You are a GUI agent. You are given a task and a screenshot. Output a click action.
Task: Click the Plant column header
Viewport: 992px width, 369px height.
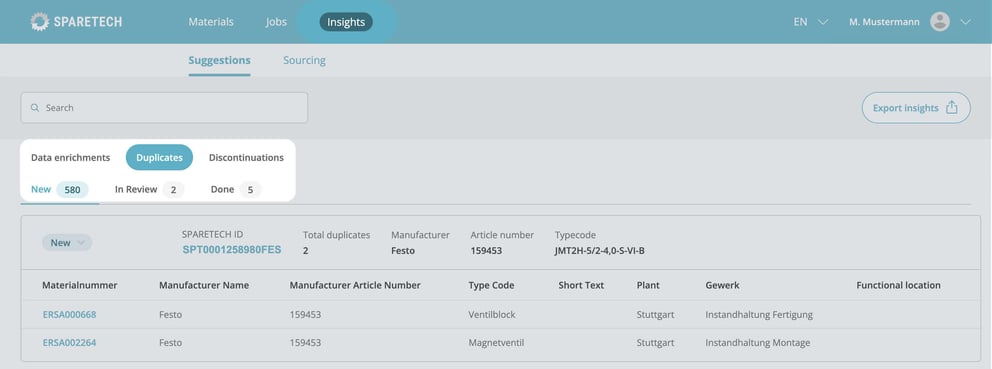point(648,285)
